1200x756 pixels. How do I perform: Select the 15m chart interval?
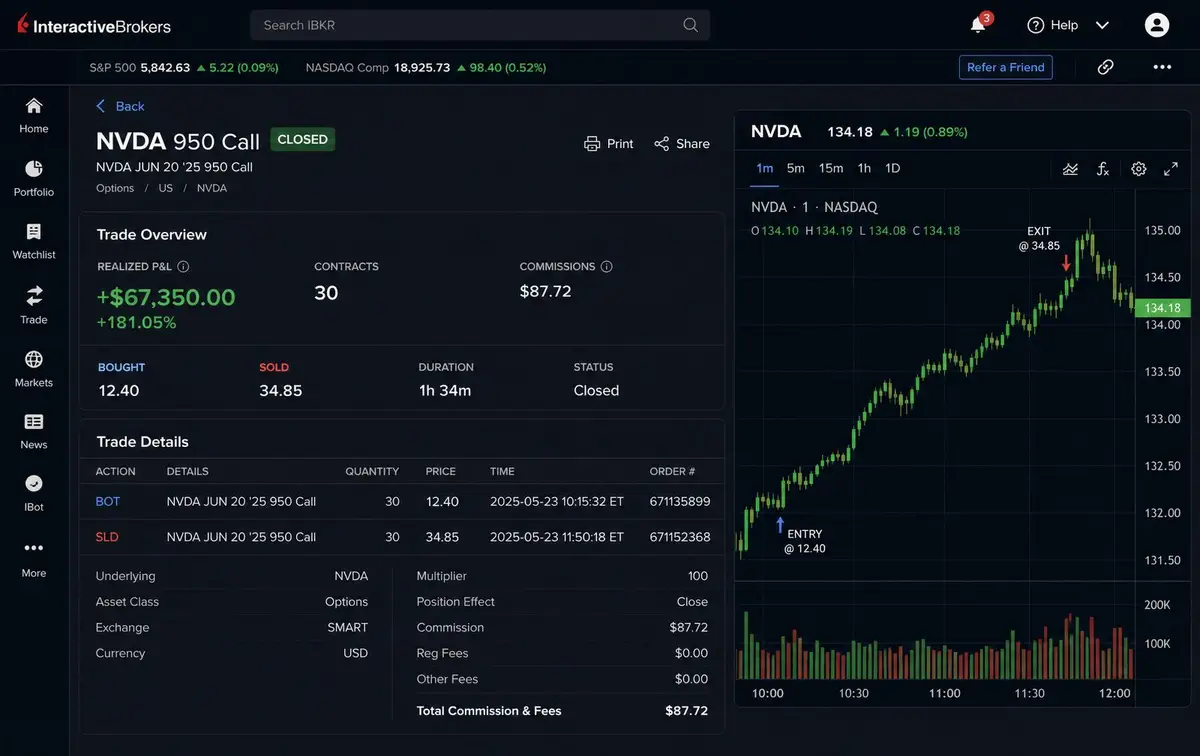pyautogui.click(x=831, y=168)
